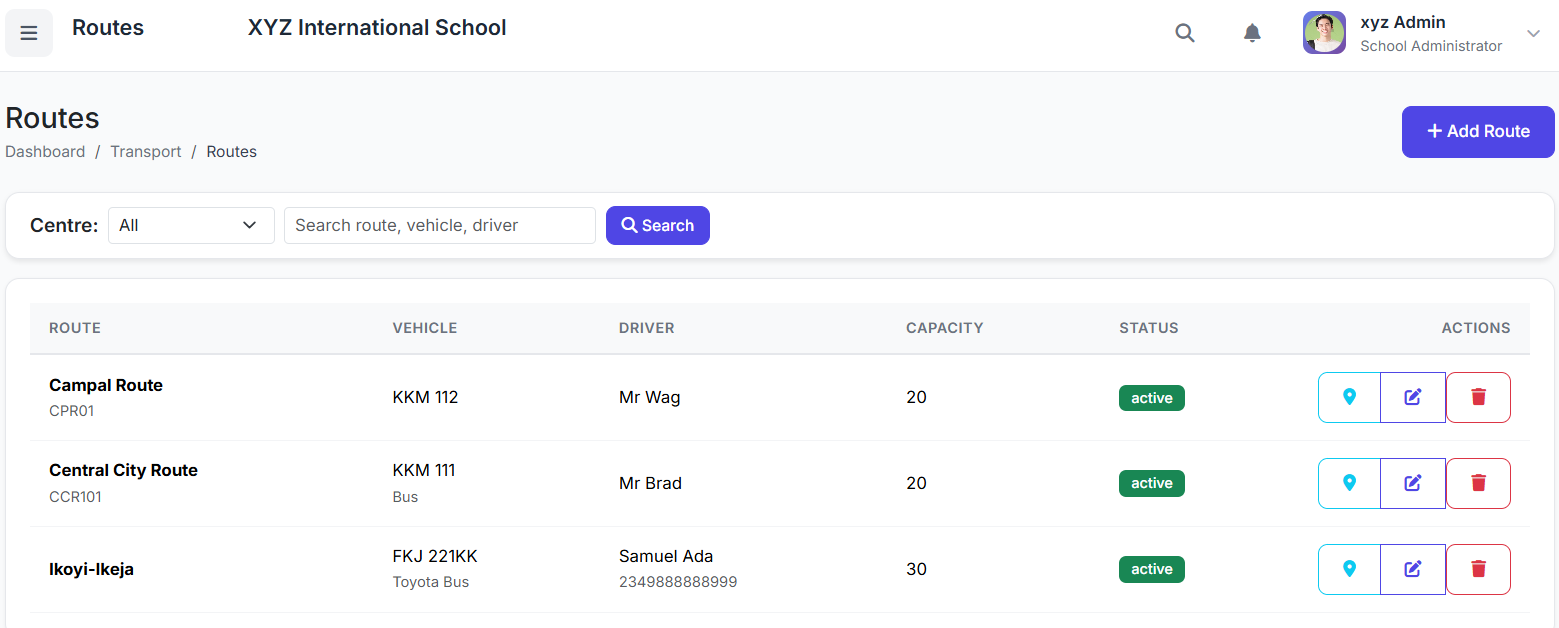Open the Centre dropdown showing All
This screenshot has width=1559, height=628.
click(x=191, y=226)
